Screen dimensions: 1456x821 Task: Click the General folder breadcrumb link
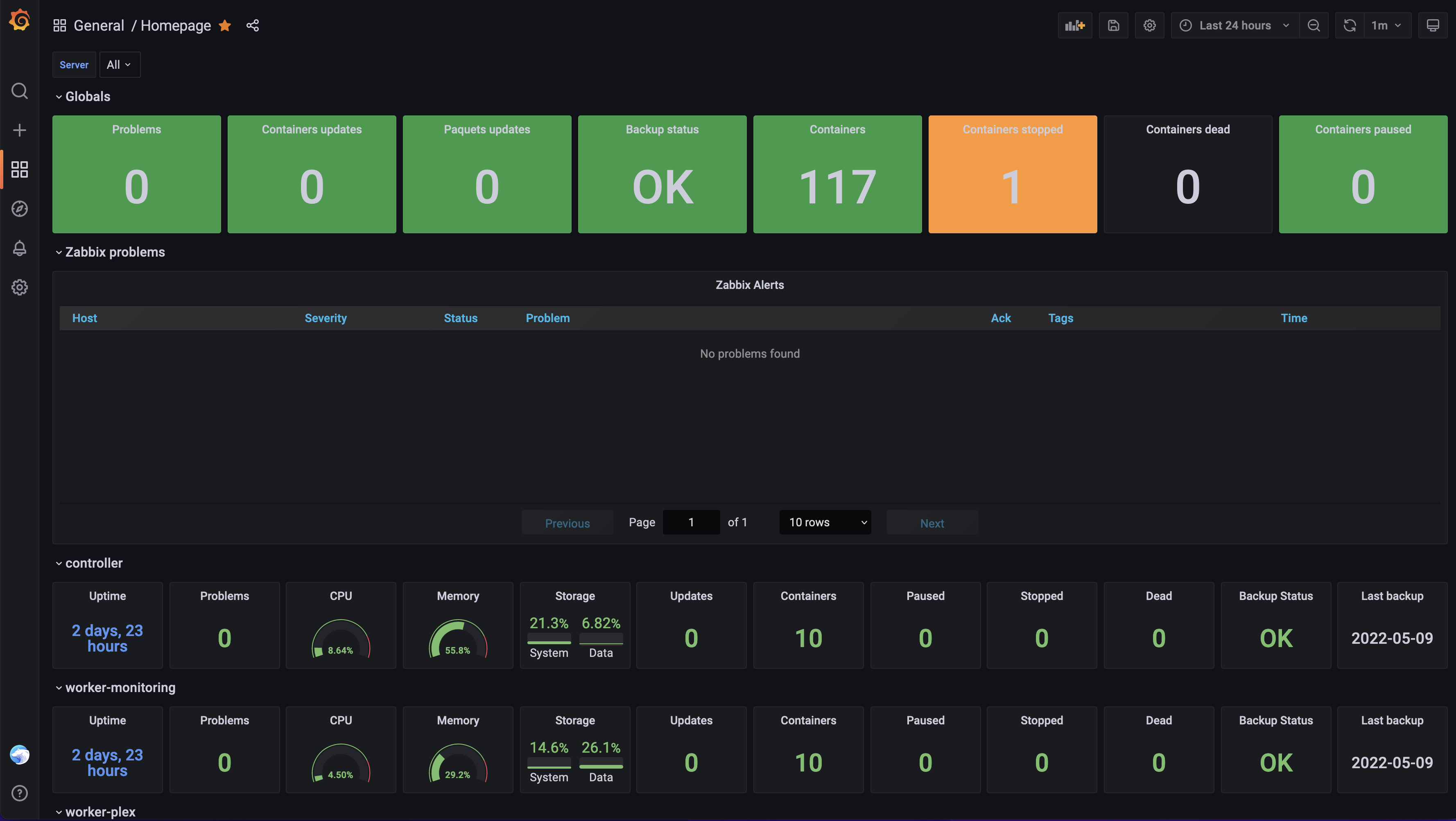pos(99,25)
